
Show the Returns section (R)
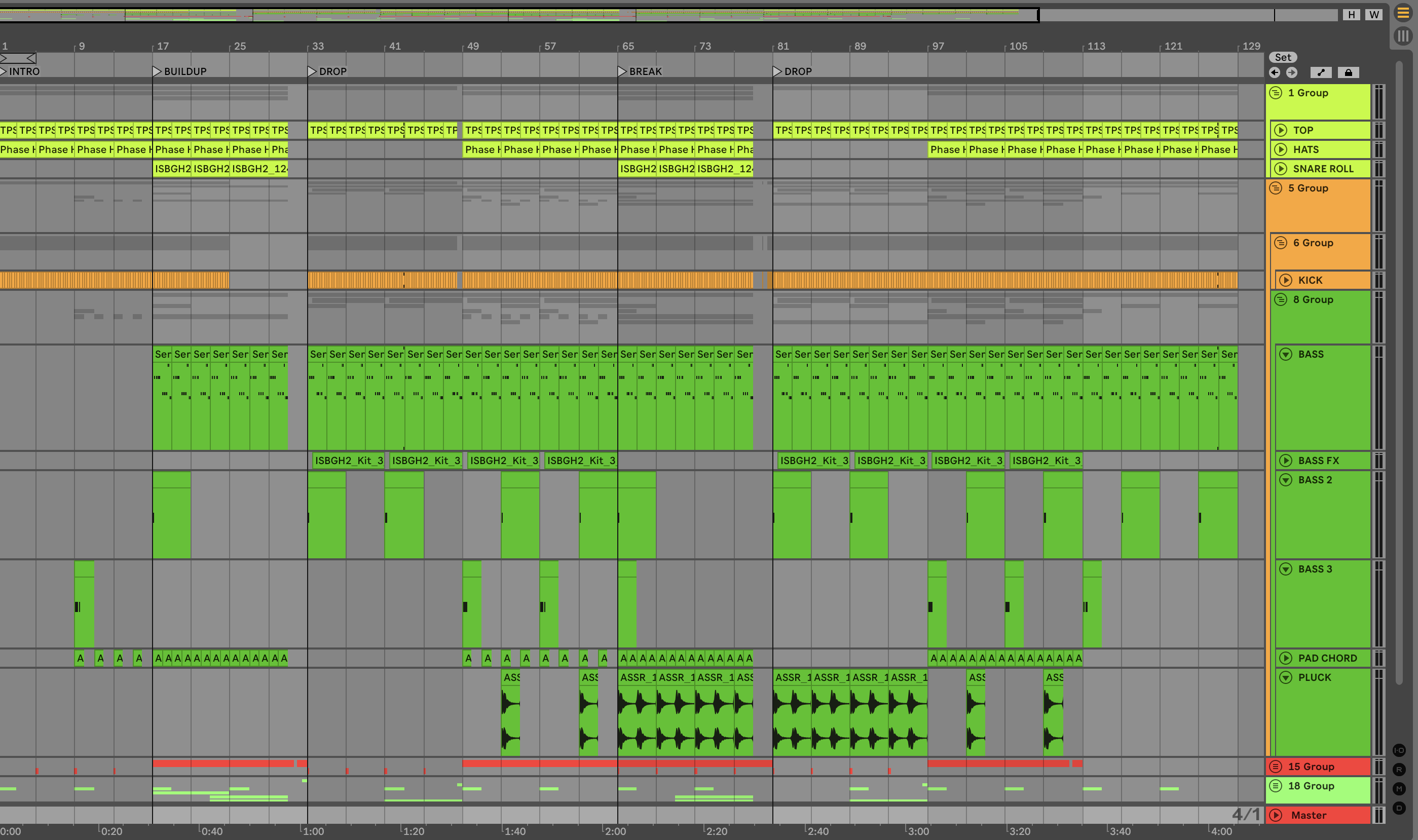(1399, 770)
